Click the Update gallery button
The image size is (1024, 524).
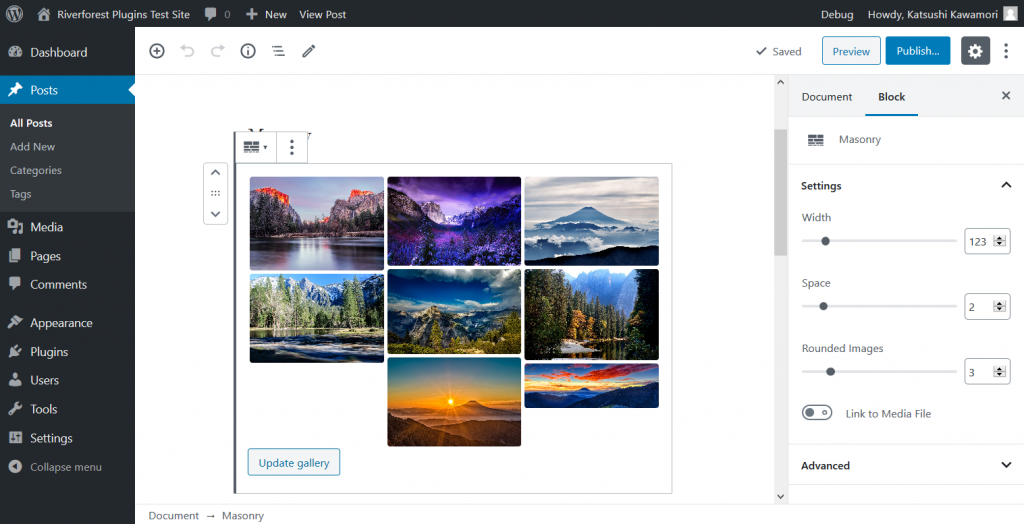tap(294, 463)
